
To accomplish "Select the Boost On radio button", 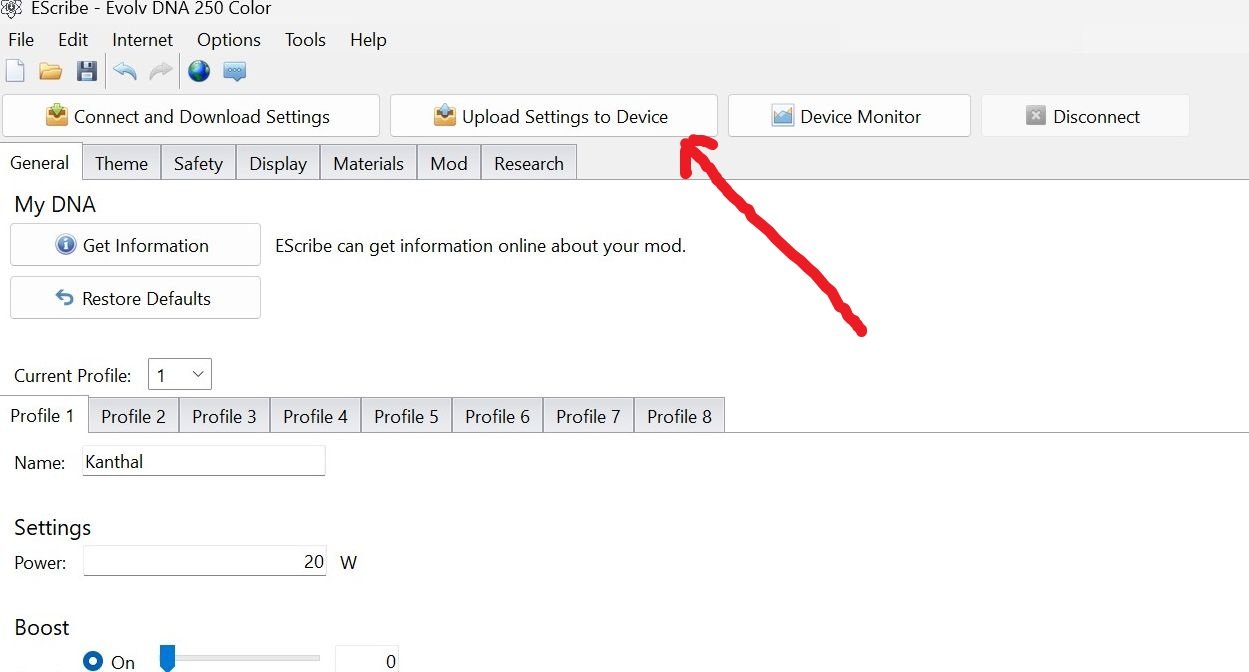I will point(94,661).
